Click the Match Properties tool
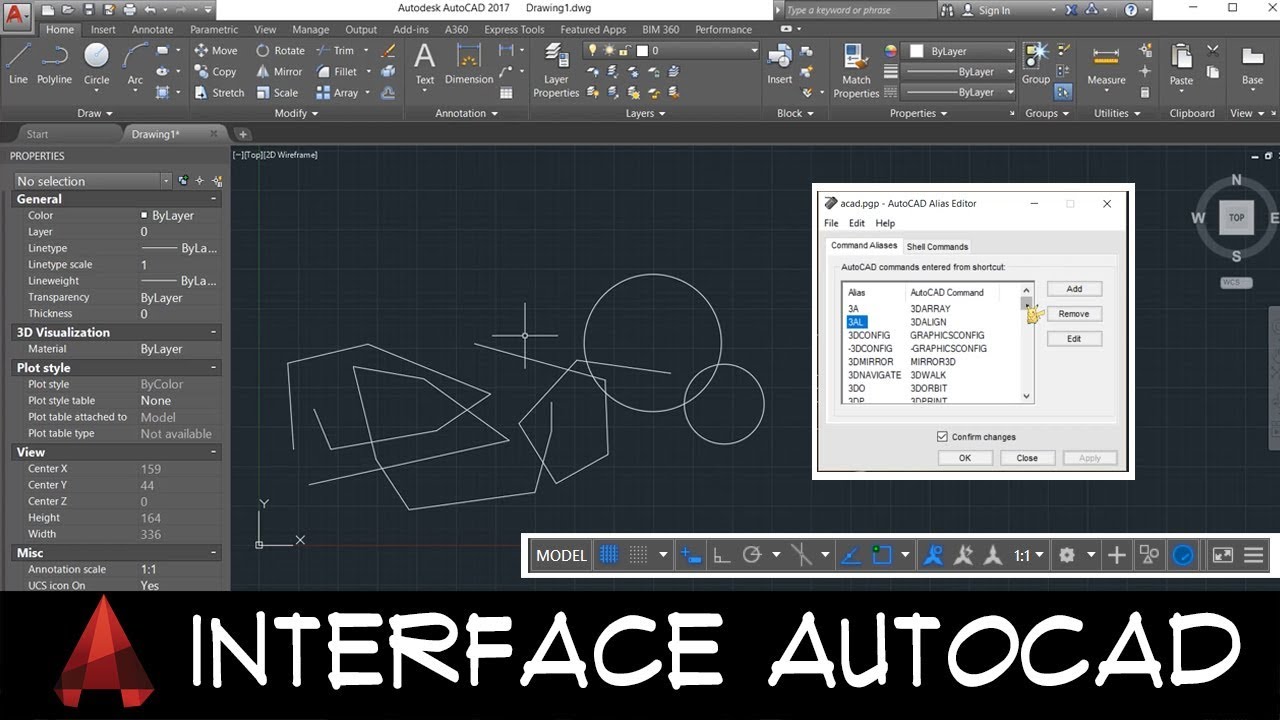This screenshot has height=720, width=1280. [x=856, y=70]
